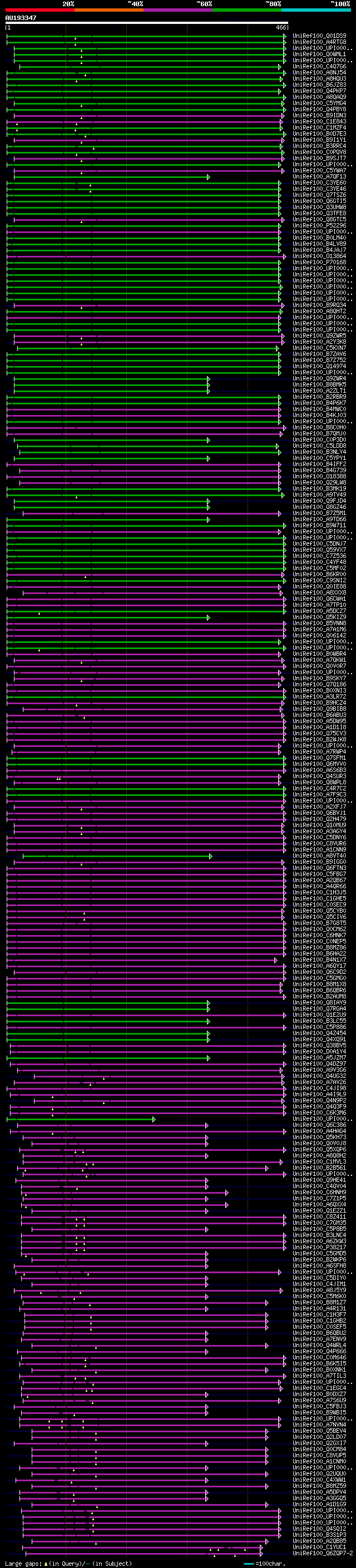Select hit UniRef100_A7QF13
The height and width of the screenshot is (1568, 356).
coord(319,176)
